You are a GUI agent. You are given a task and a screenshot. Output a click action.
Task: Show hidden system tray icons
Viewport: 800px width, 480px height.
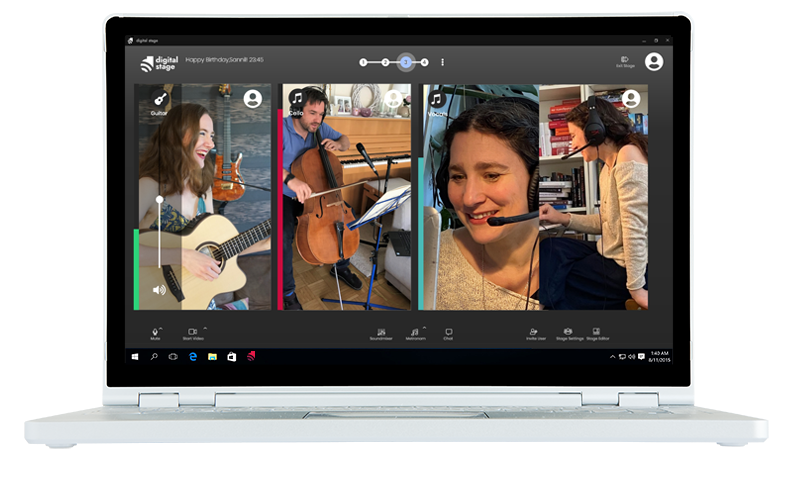(x=612, y=357)
